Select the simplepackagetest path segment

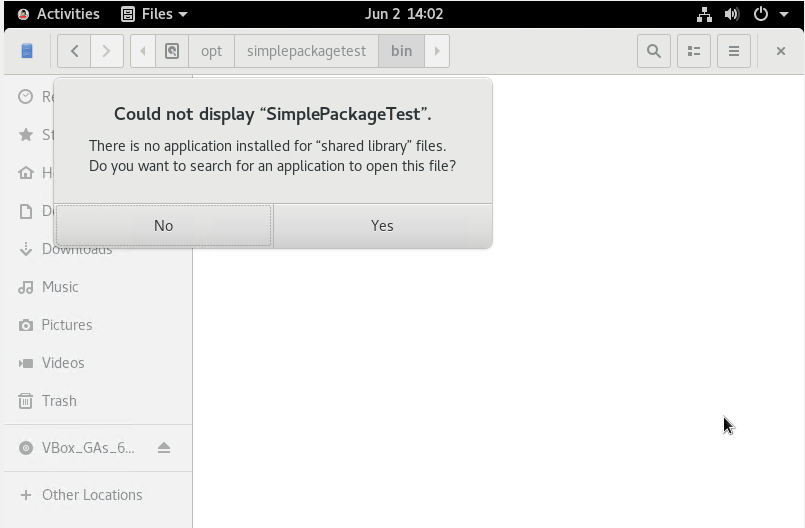tap(306, 51)
